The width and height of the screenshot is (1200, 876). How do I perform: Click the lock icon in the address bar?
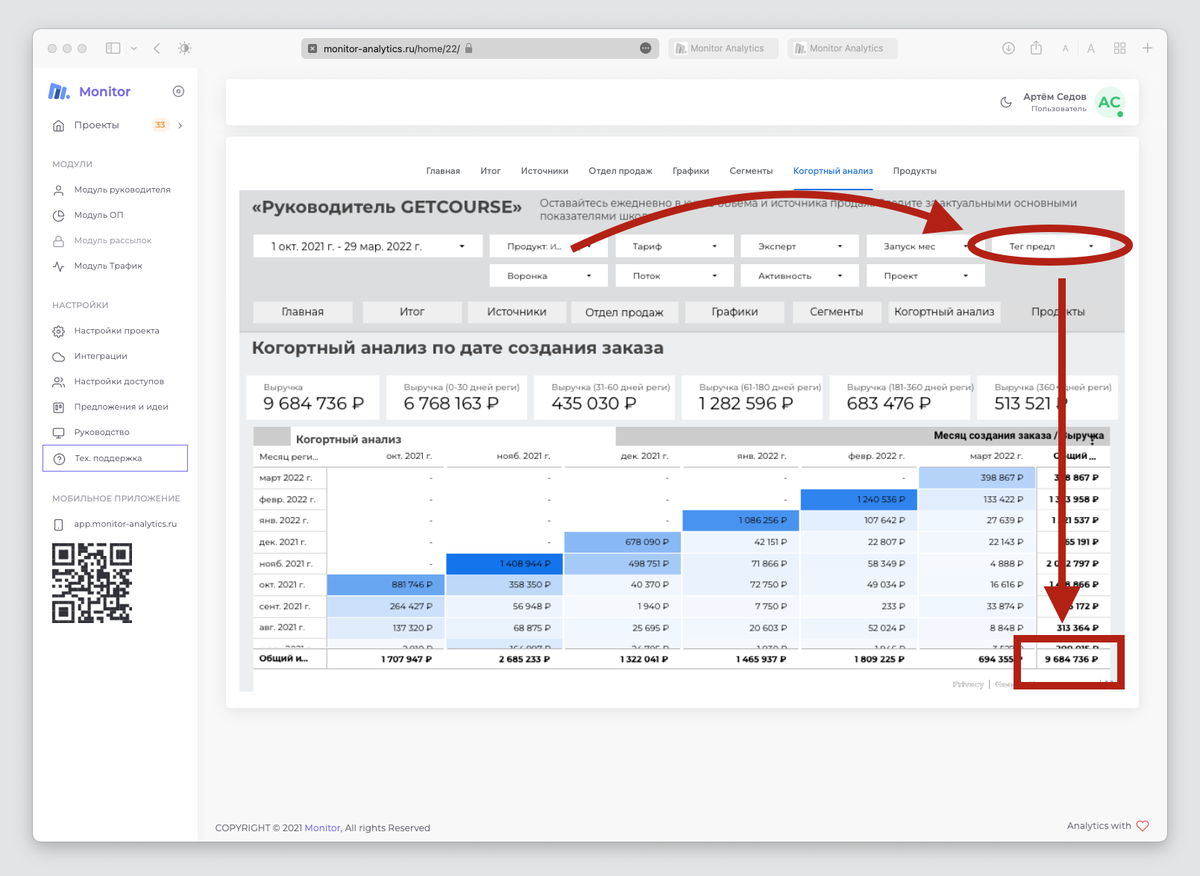468,48
